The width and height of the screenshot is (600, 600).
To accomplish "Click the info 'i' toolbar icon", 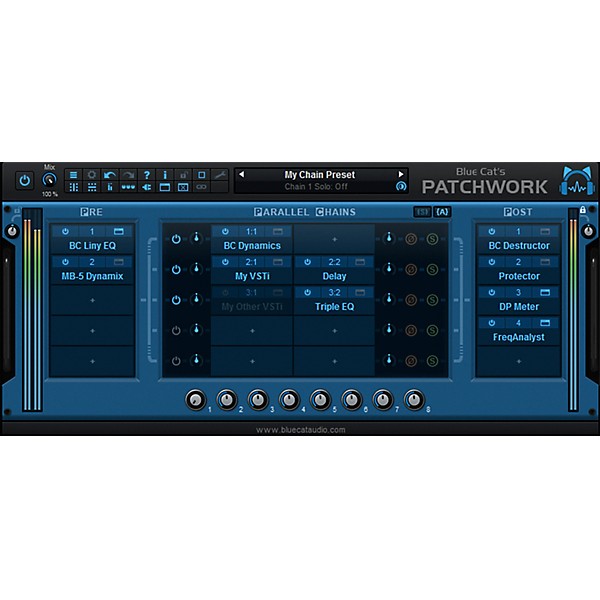I will coord(164,175).
